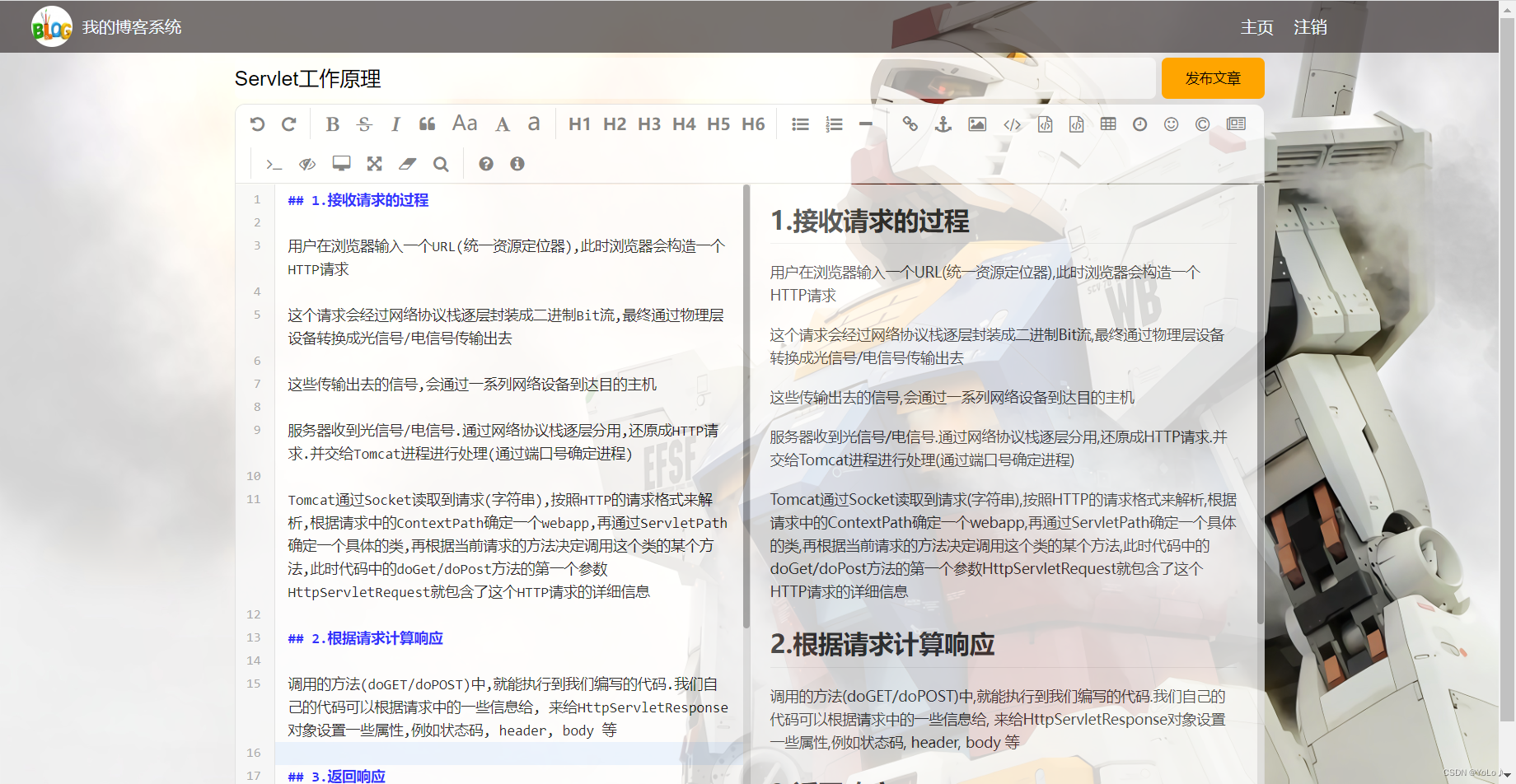1516x784 pixels.
Task: Go to 主页 home page
Action: [x=1257, y=27]
